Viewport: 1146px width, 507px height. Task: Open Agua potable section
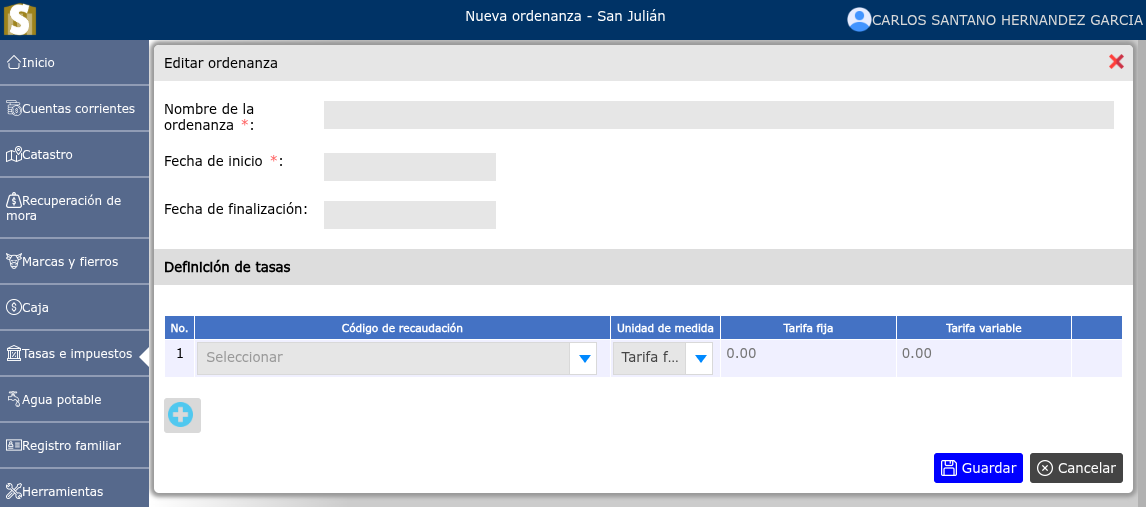74,400
